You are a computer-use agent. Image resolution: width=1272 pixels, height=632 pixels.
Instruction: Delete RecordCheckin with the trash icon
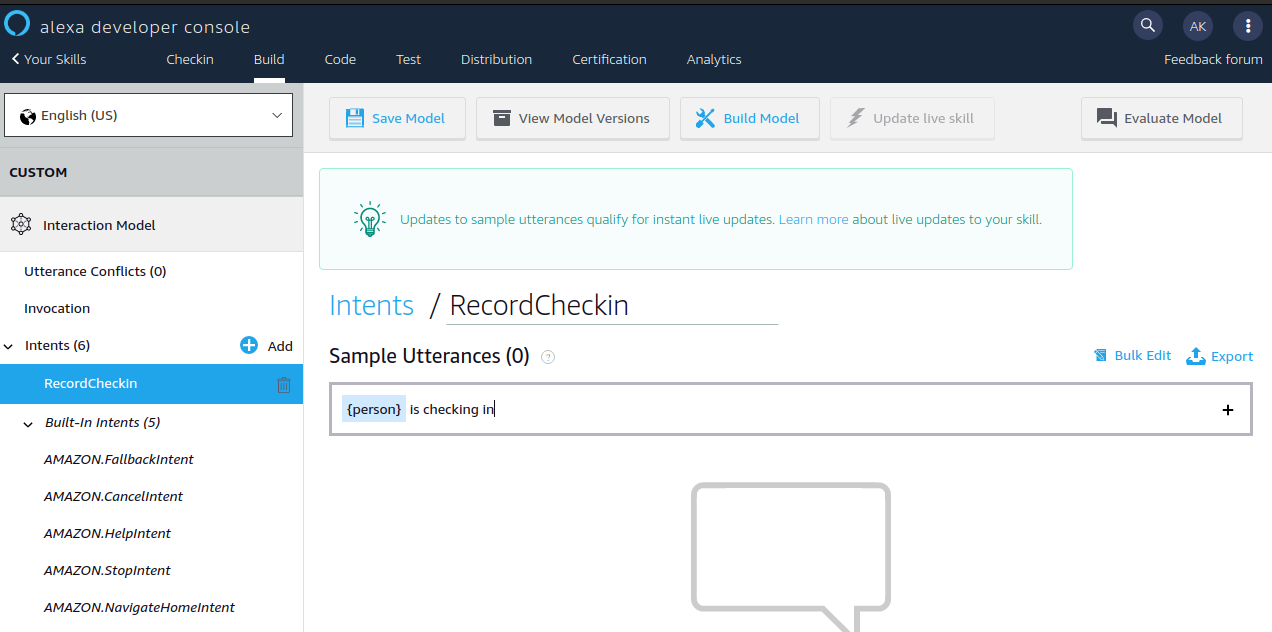284,384
